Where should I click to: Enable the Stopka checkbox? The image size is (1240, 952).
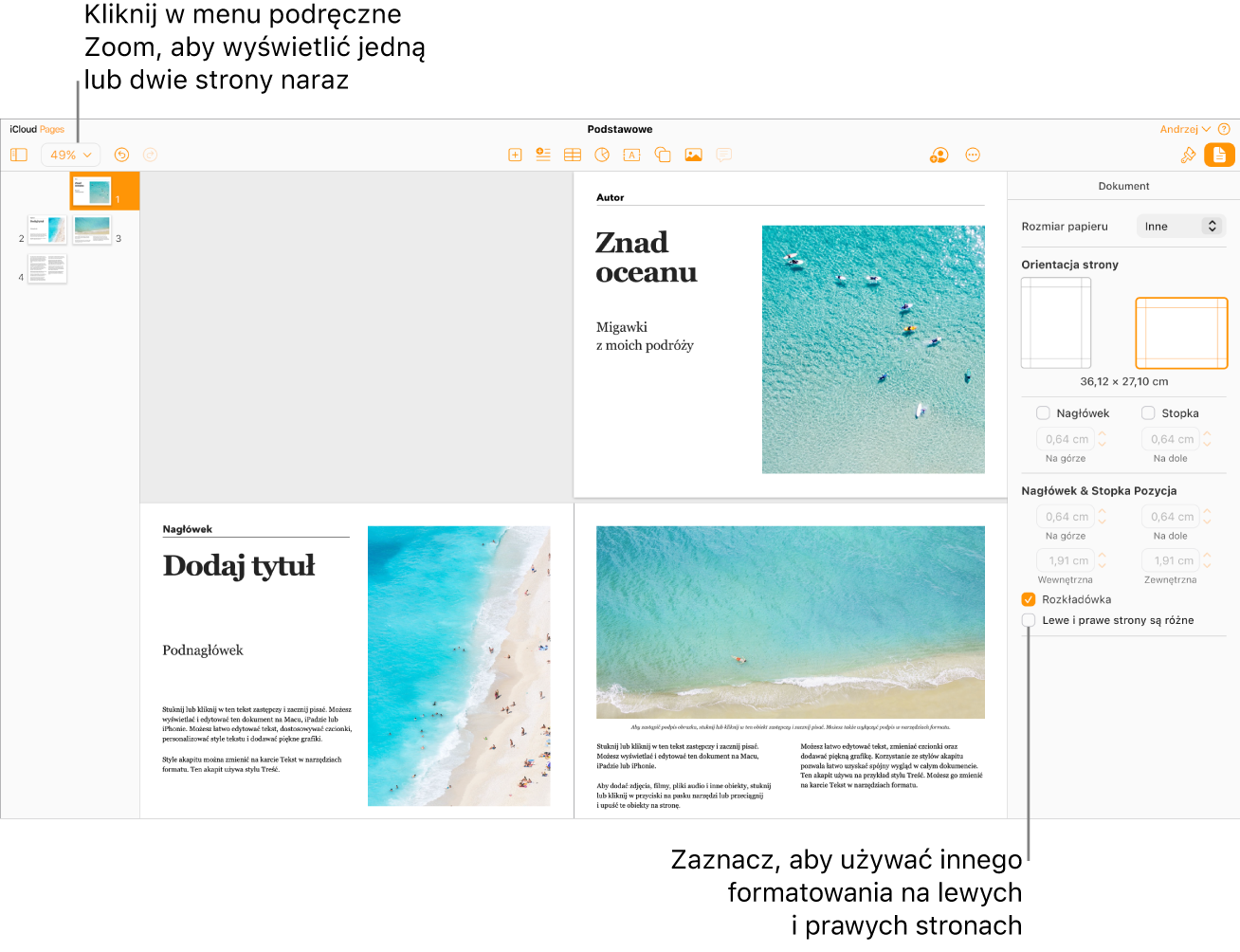click(1147, 412)
